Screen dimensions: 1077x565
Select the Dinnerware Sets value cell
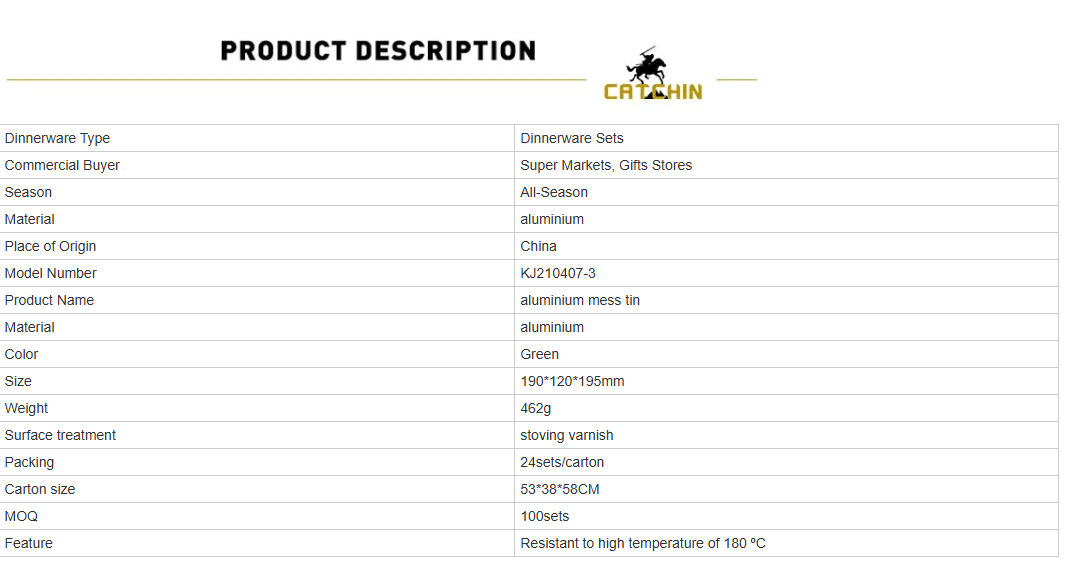[x=572, y=138]
